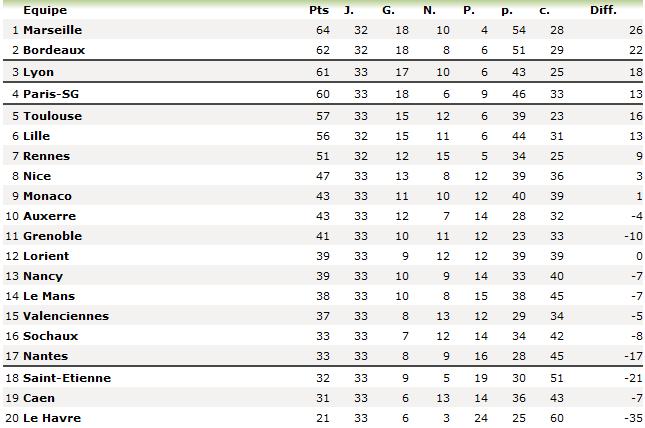
Task: Click the Diff. column header
Action: coord(603,10)
